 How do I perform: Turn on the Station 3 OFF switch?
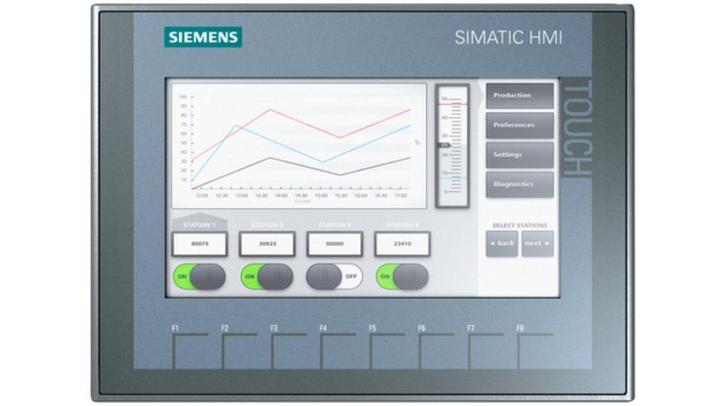click(x=334, y=277)
